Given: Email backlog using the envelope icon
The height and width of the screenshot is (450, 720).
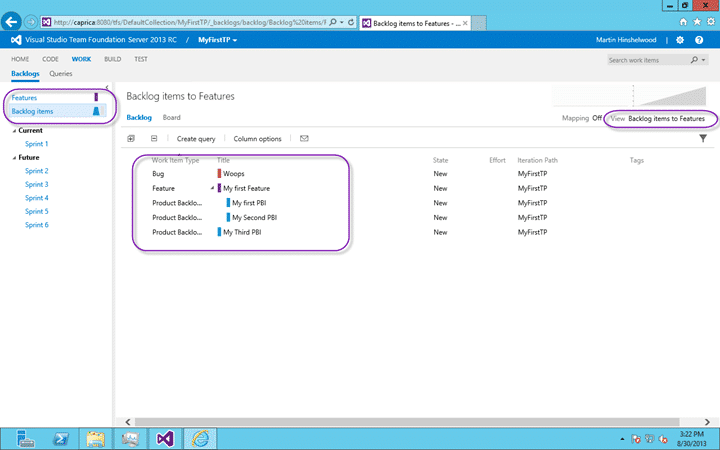Looking at the screenshot, I should tap(304, 138).
